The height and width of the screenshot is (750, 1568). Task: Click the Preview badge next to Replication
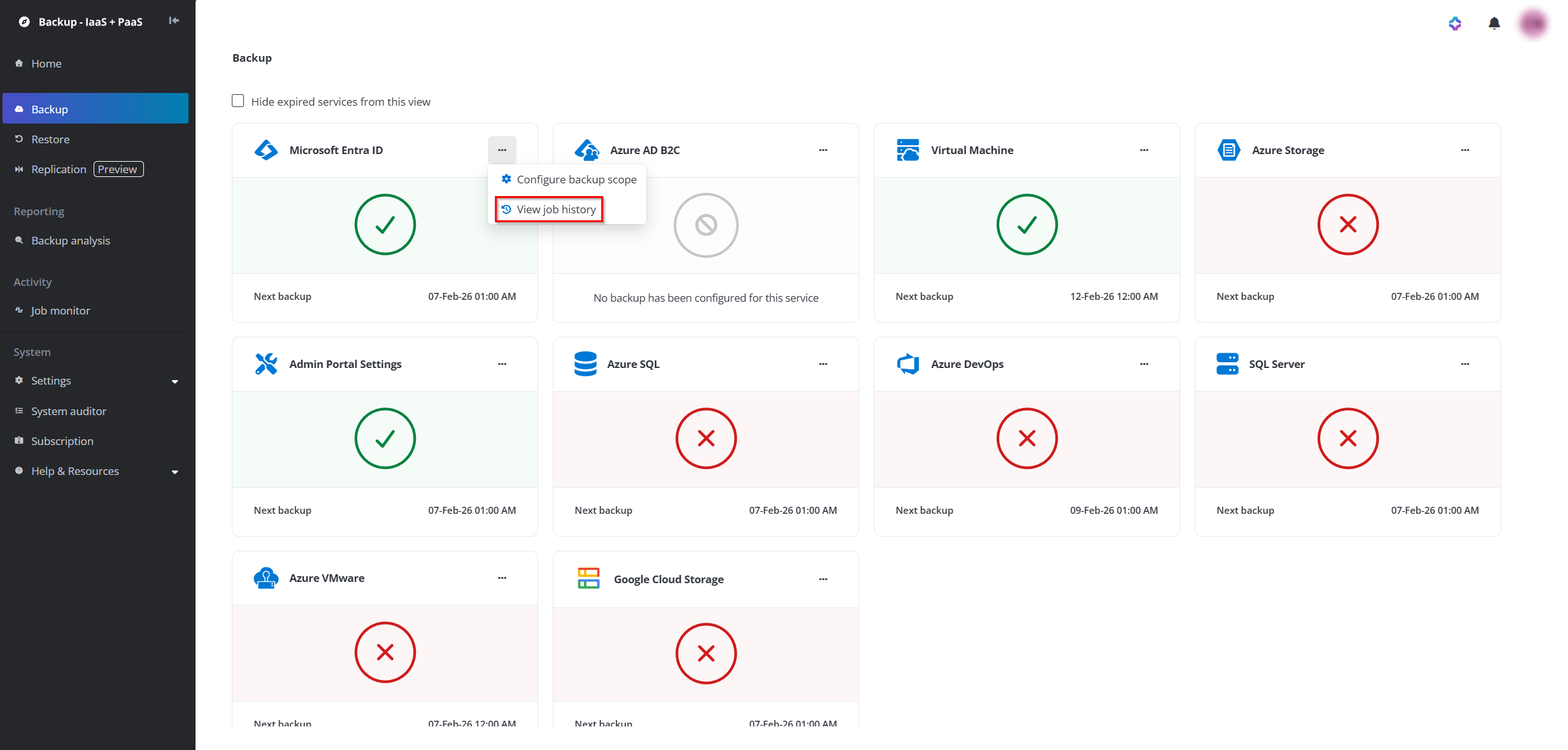(118, 169)
